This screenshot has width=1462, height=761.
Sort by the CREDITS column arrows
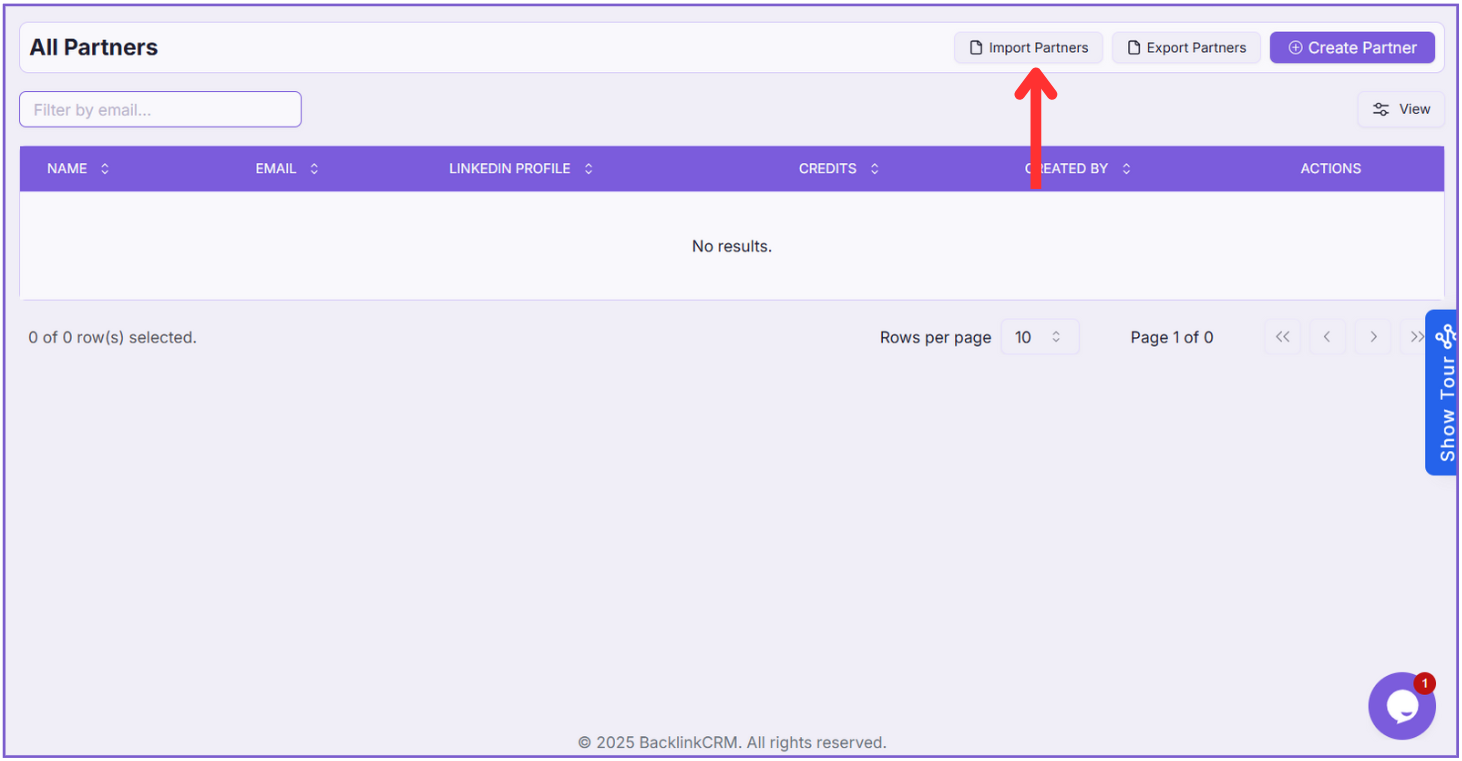[874, 169]
